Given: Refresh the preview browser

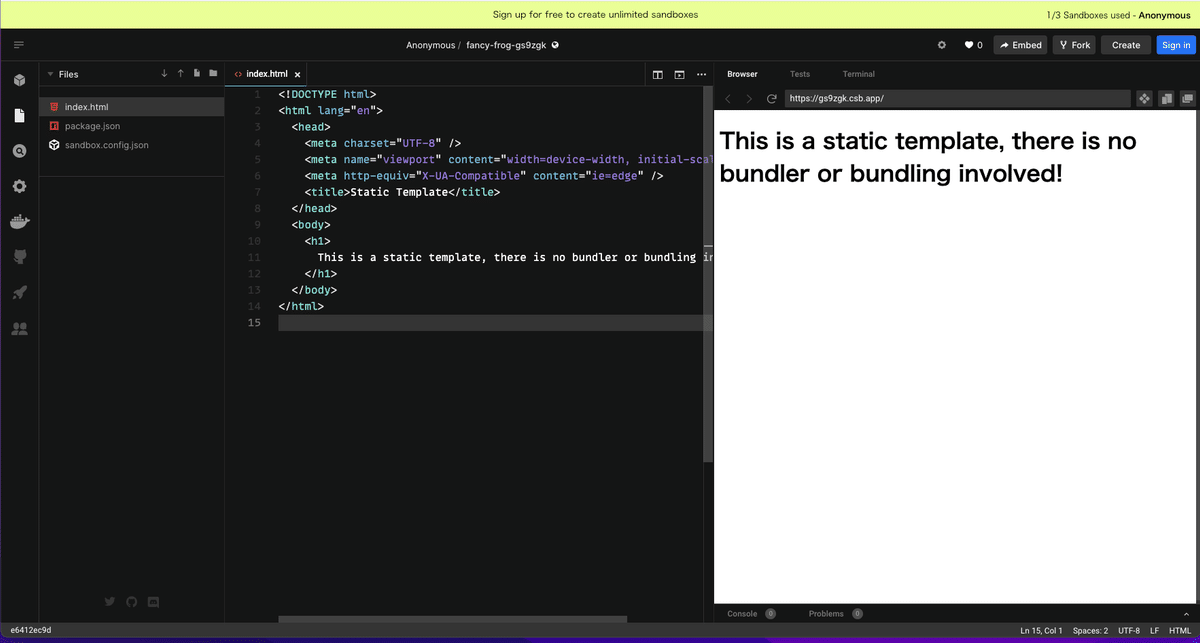Looking at the screenshot, I should click(771, 98).
